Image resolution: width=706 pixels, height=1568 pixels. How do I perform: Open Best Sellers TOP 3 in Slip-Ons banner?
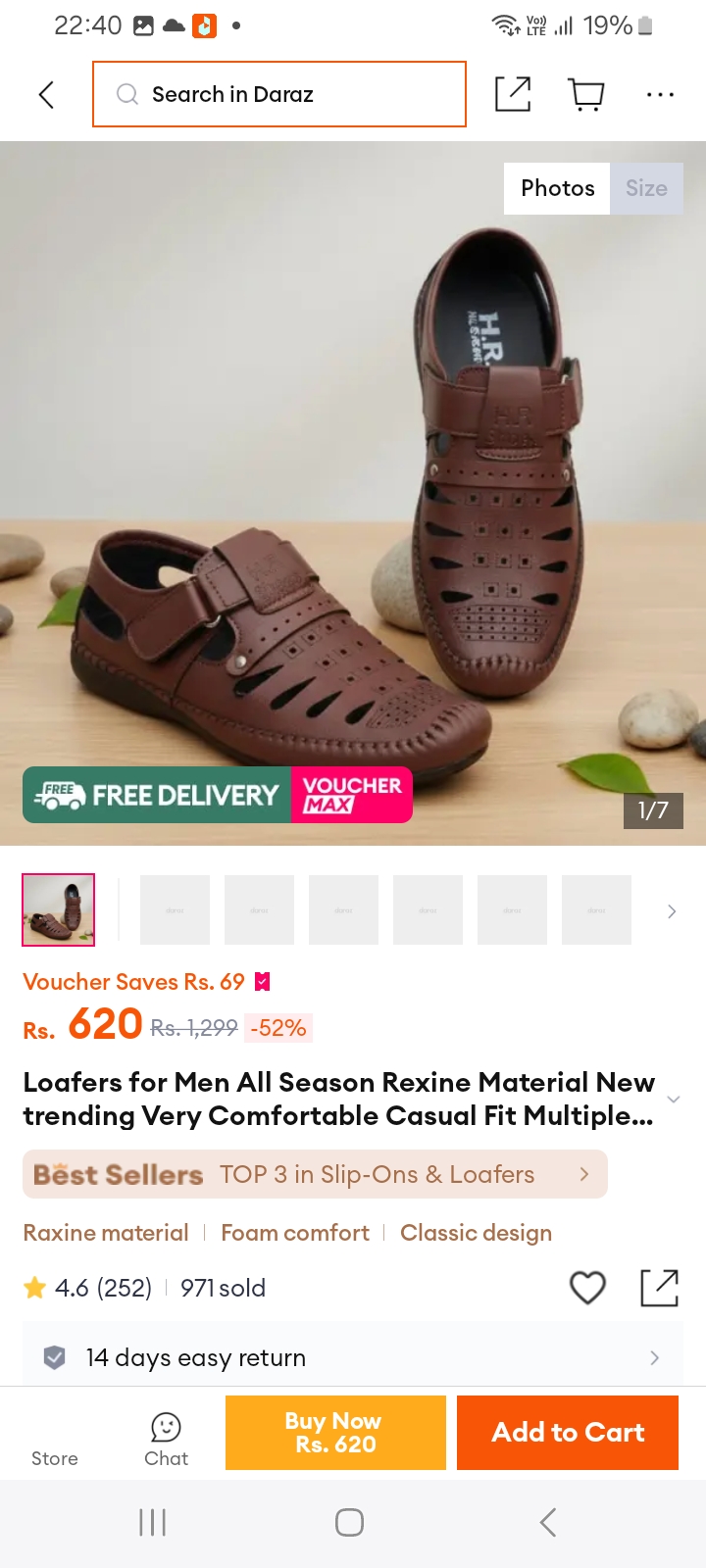315,1174
